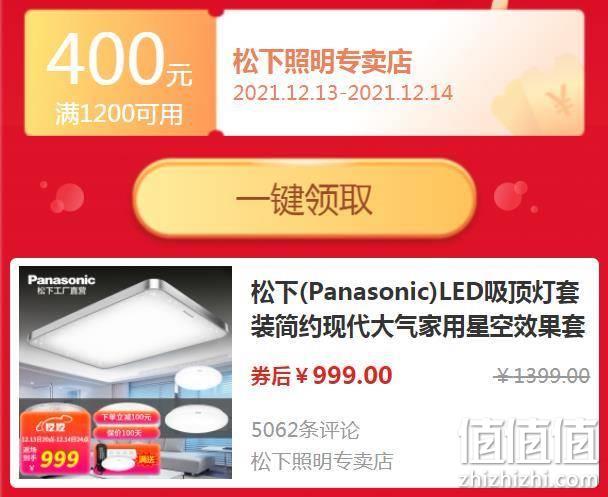Image resolution: width=608 pixels, height=497 pixels.
Task: Click the 值值值 watermark logo
Action: click(x=528, y=441)
